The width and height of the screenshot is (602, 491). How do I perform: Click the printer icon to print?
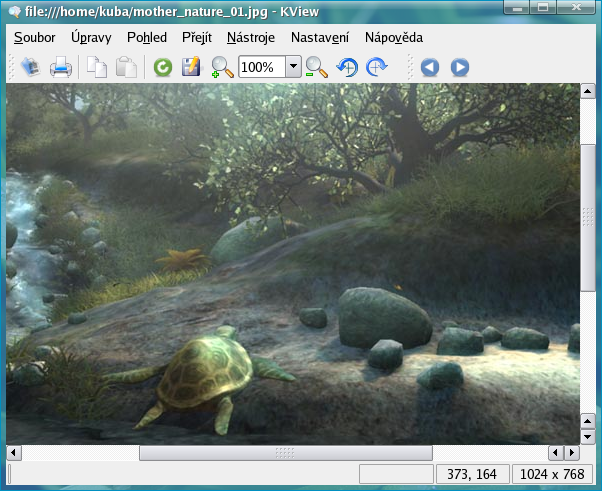tap(61, 67)
